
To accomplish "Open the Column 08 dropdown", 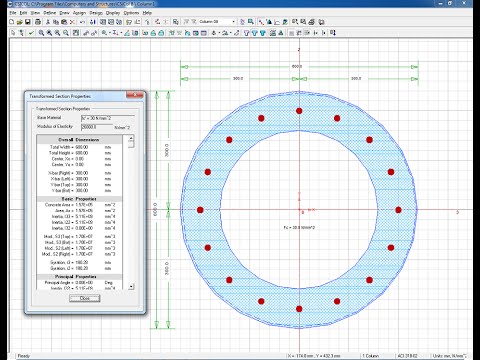I will click(x=233, y=22).
